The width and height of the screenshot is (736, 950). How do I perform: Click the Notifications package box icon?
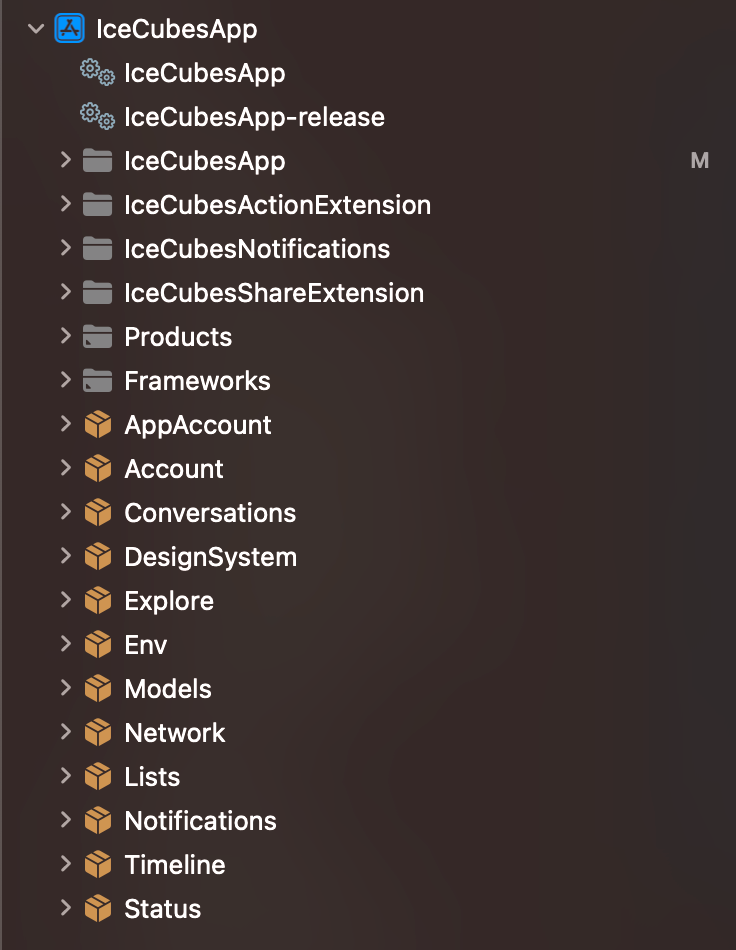pos(98,821)
